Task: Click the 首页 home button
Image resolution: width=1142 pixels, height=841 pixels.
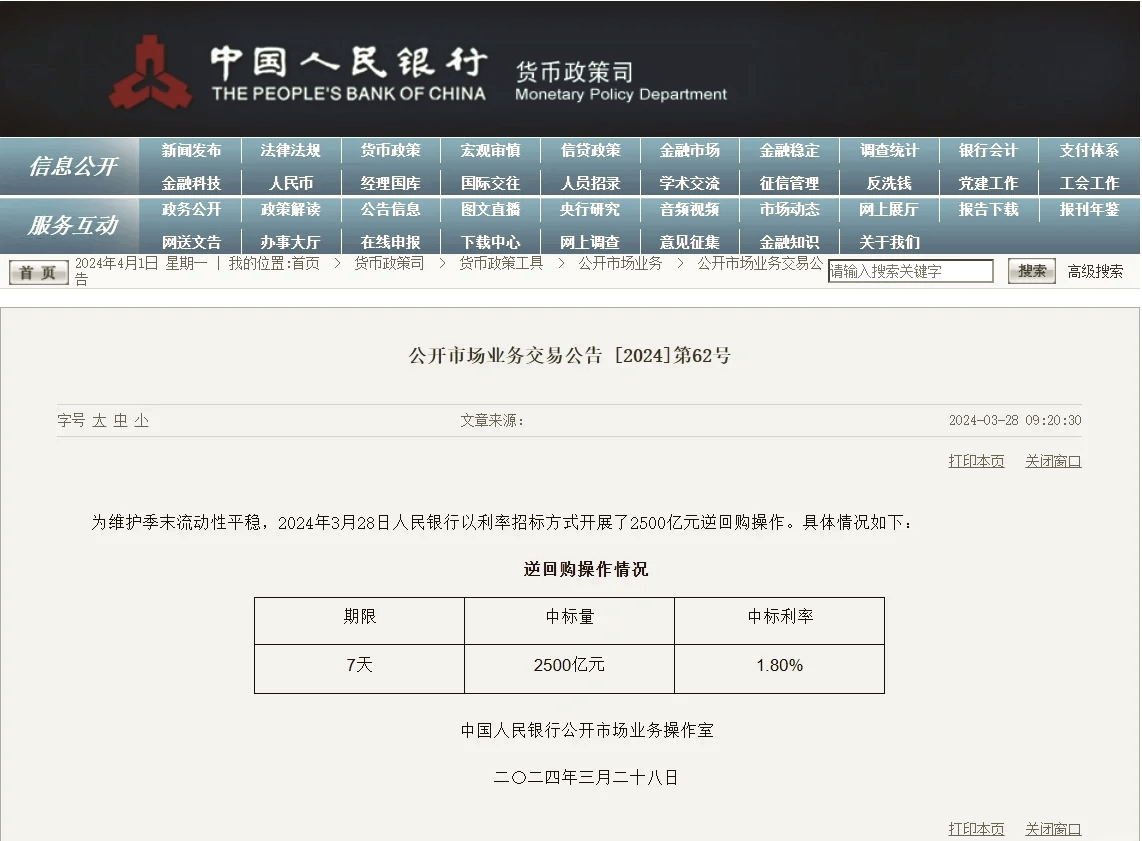Action: pyautogui.click(x=39, y=272)
